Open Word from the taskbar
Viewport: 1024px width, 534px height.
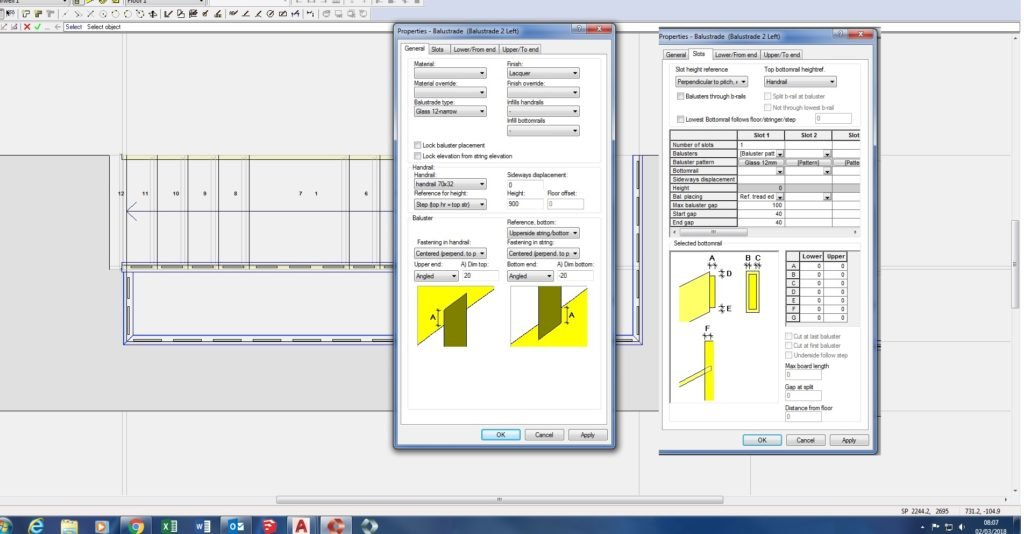pos(201,525)
